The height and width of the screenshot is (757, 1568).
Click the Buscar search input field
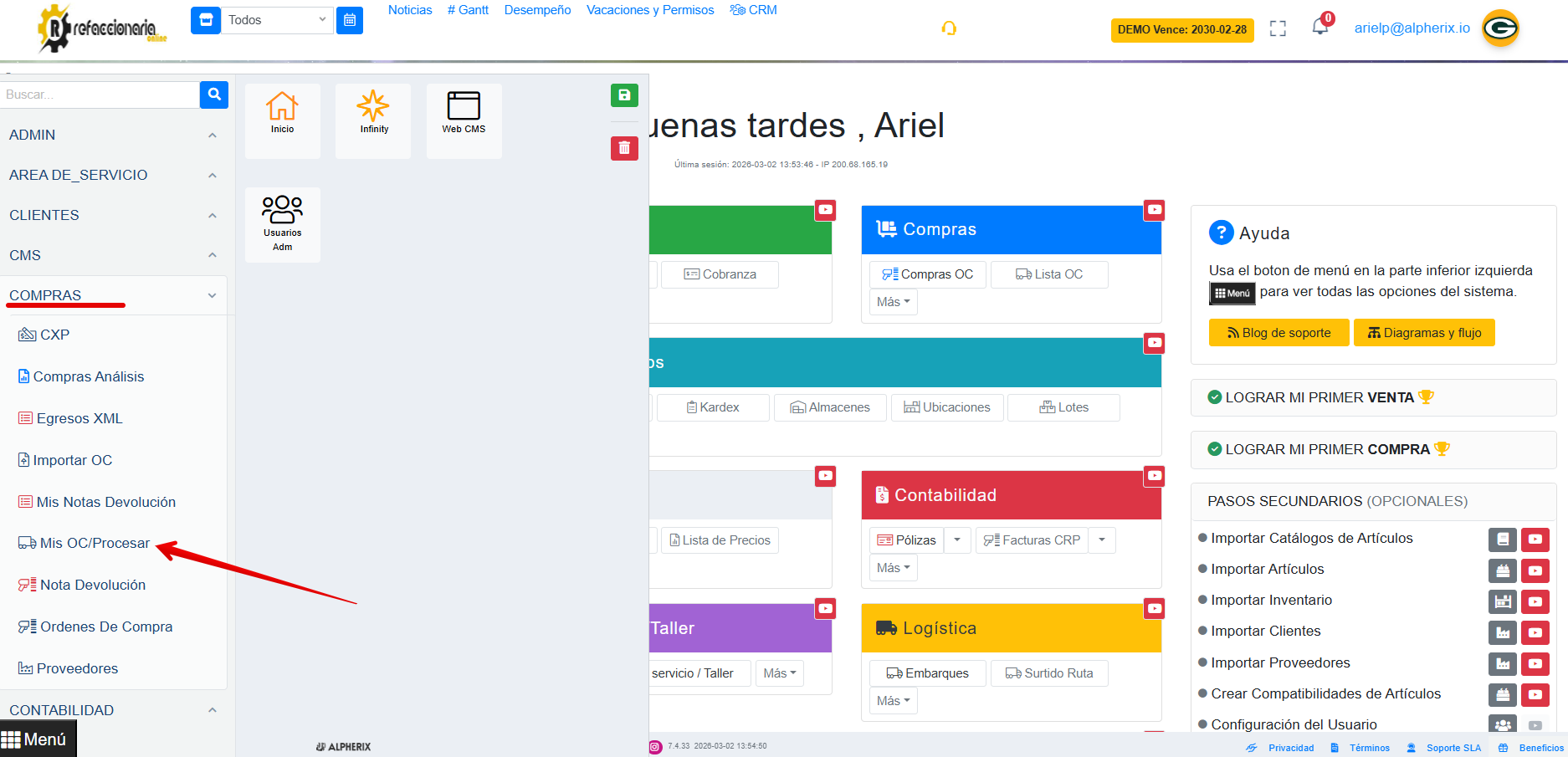(100, 95)
